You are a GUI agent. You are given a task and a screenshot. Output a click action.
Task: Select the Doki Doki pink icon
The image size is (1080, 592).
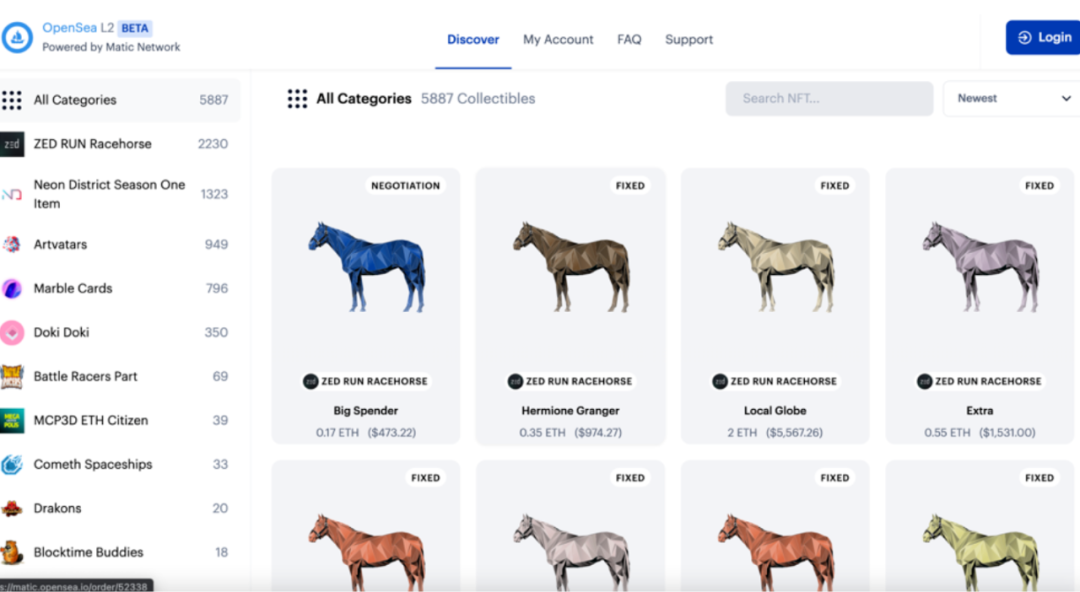pyautogui.click(x=12, y=332)
